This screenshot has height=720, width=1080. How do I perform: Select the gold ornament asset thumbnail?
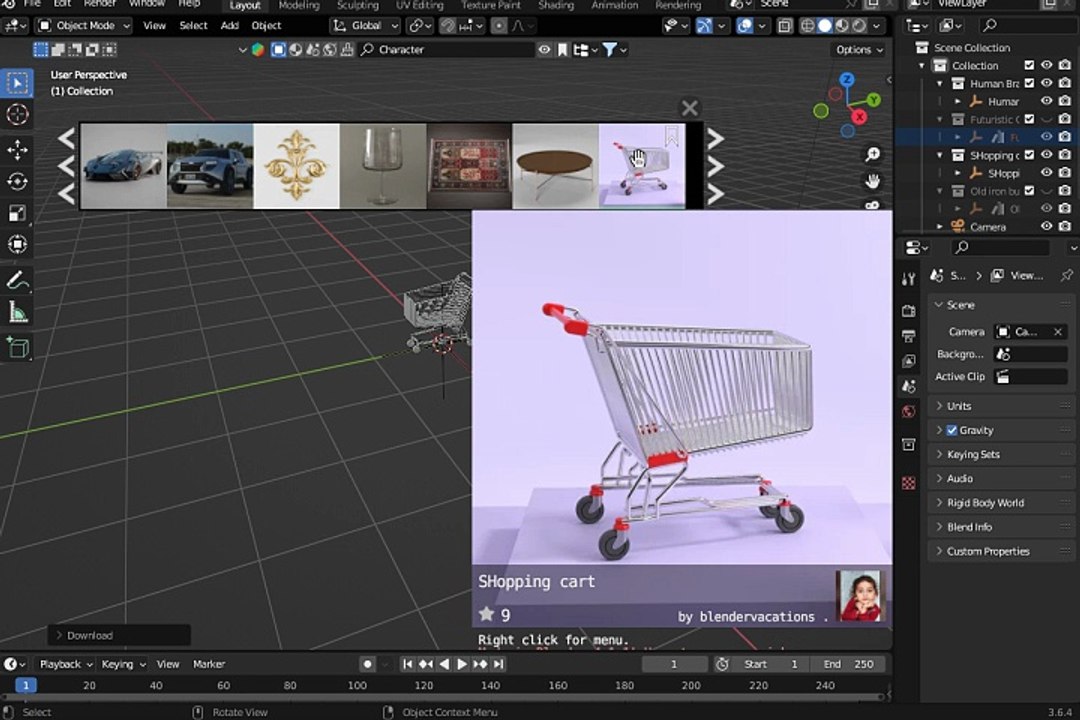297,166
